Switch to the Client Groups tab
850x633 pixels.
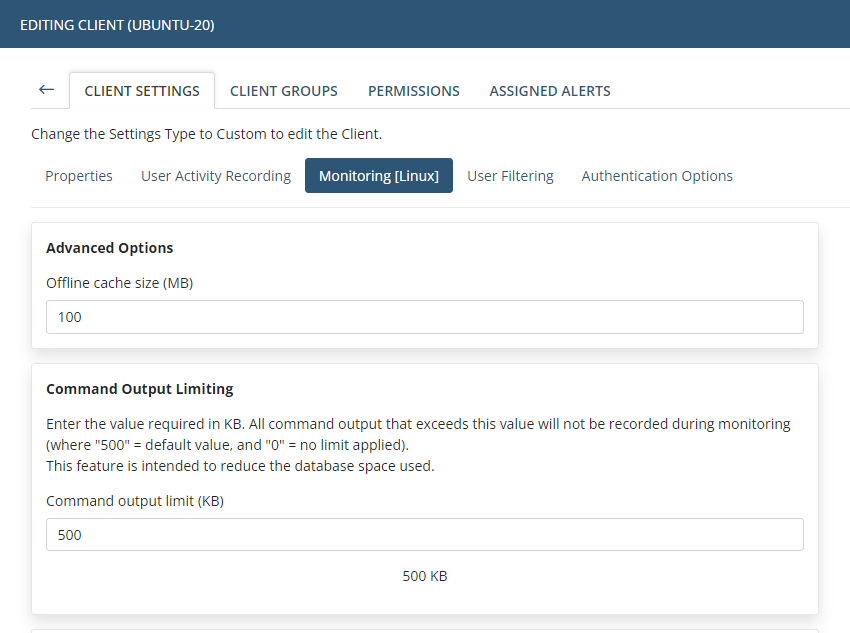pyautogui.click(x=284, y=91)
